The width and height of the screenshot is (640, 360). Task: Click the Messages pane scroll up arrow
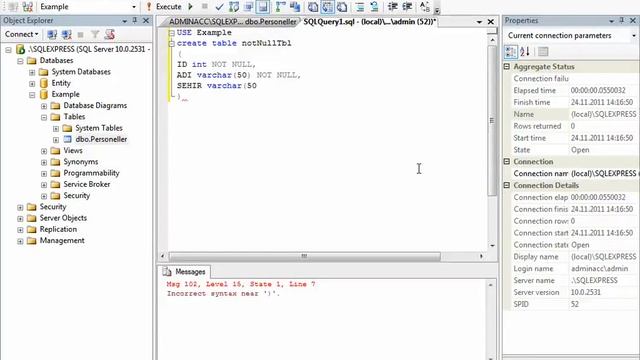point(491,285)
